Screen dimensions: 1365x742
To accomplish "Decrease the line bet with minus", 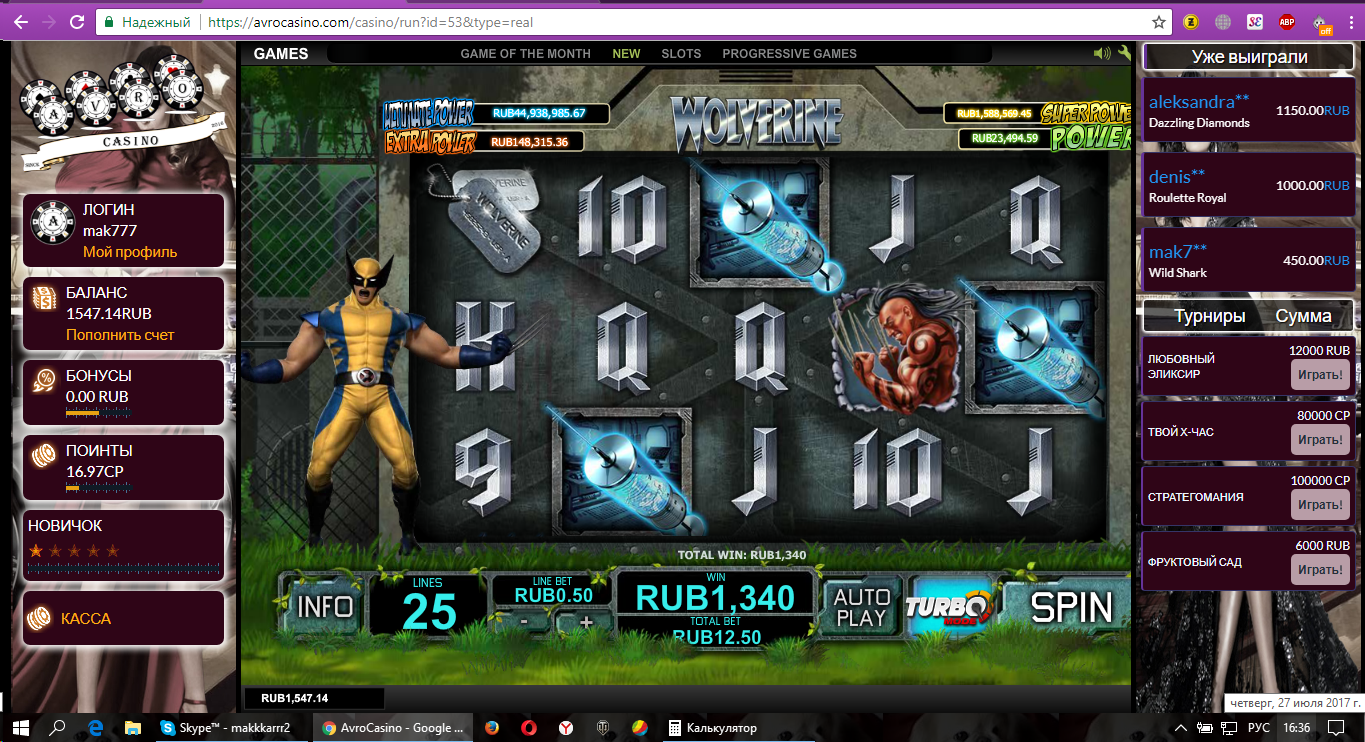I will (524, 621).
